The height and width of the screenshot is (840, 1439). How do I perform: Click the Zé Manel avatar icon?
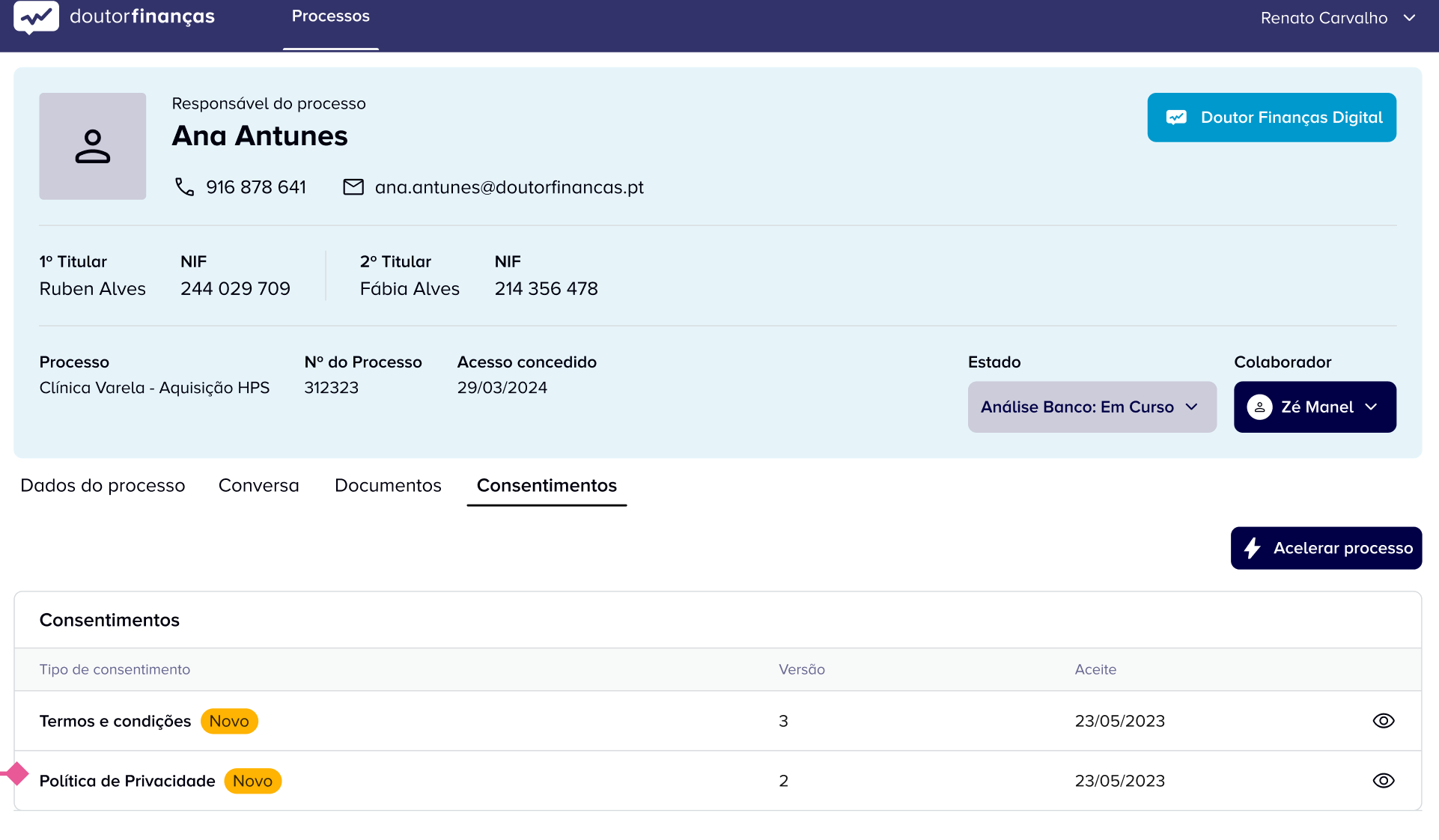(1259, 407)
